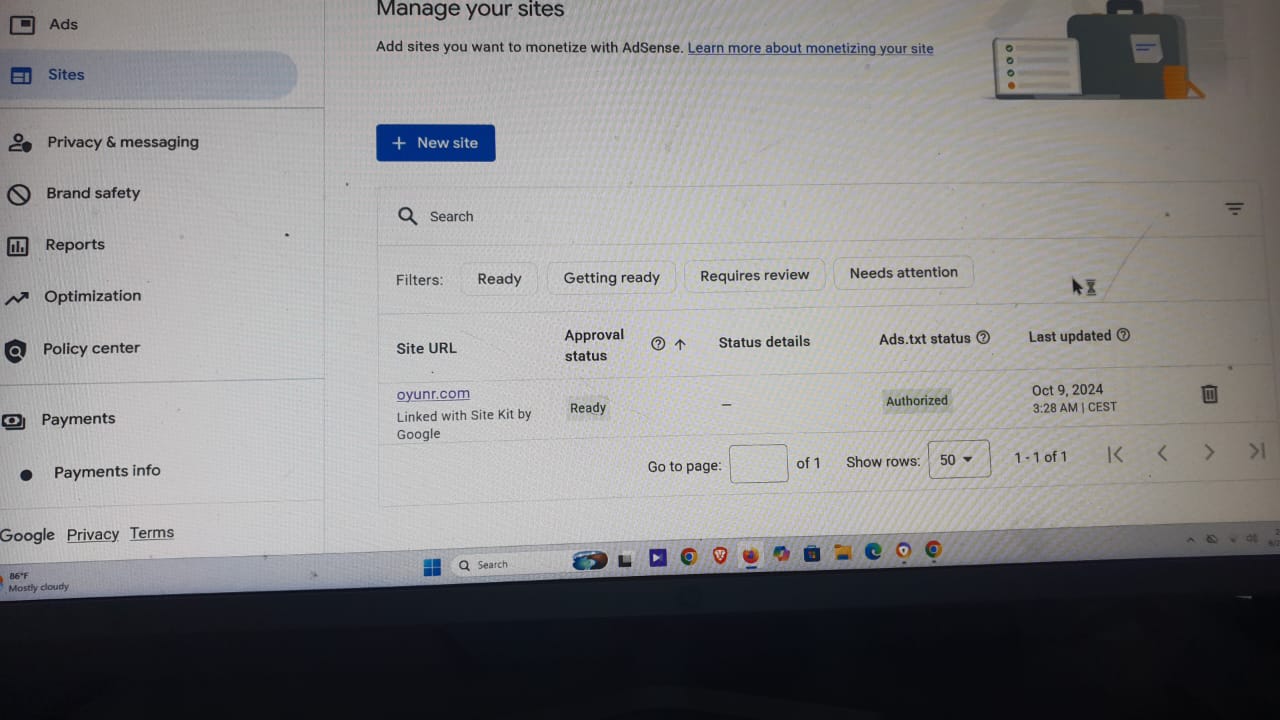
Task: Open the weather widget showing 86°F
Action: [36, 582]
